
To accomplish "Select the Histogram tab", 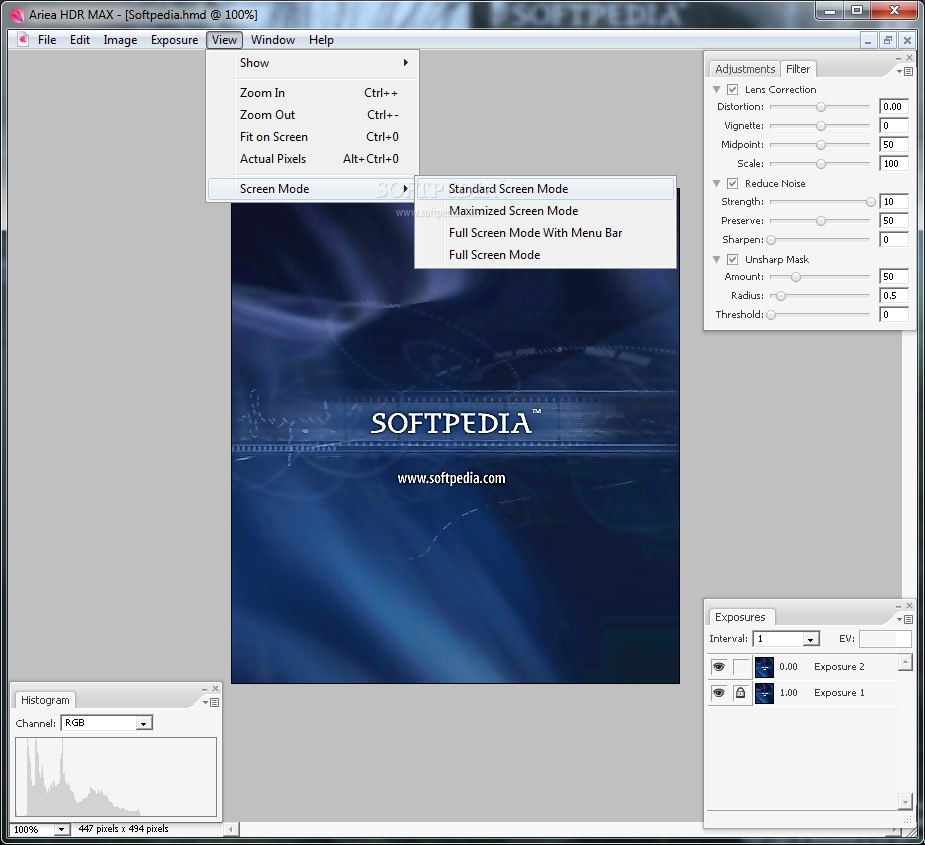I will (x=45, y=700).
